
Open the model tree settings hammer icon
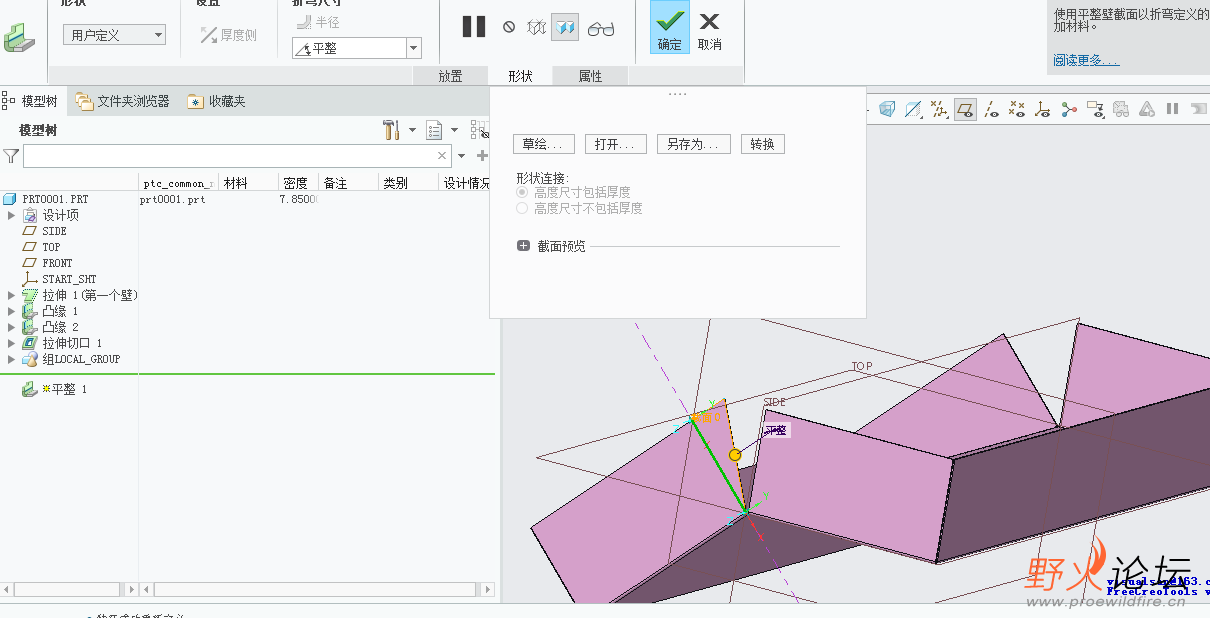(392, 130)
